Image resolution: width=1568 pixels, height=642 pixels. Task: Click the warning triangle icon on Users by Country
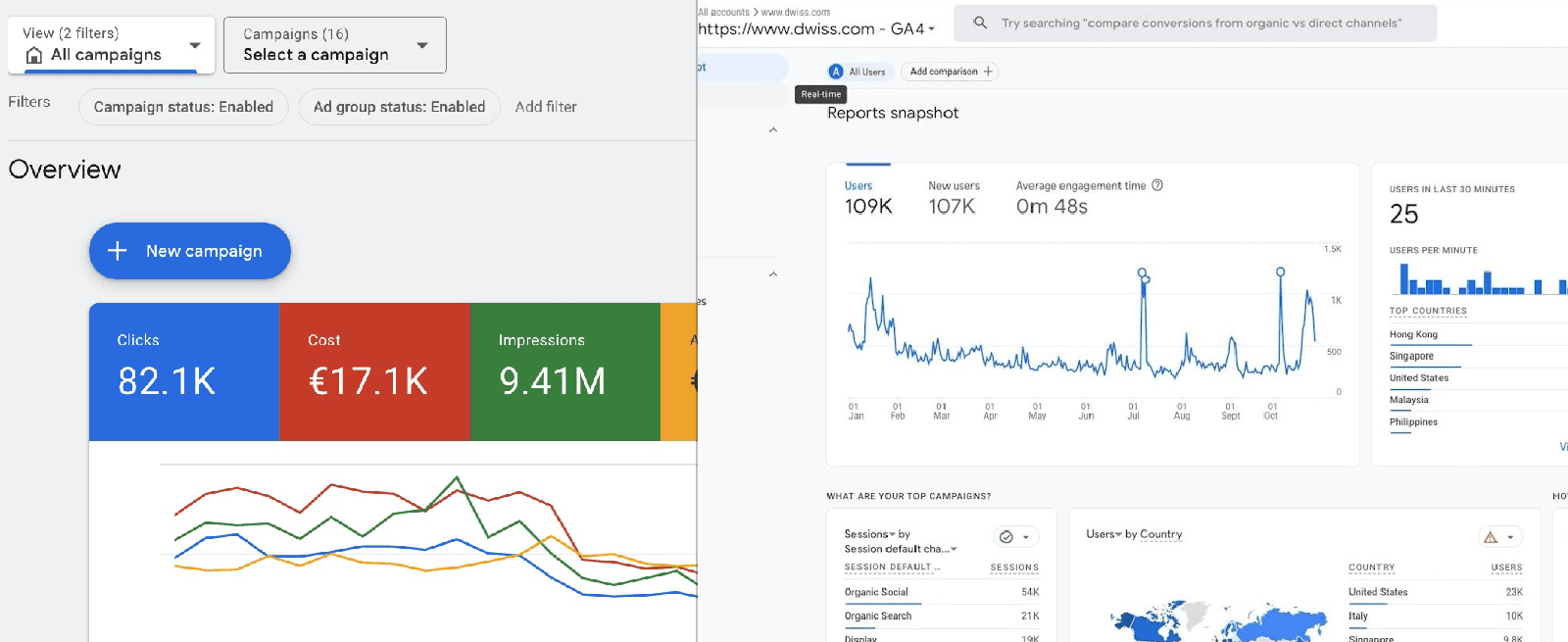coord(1491,537)
